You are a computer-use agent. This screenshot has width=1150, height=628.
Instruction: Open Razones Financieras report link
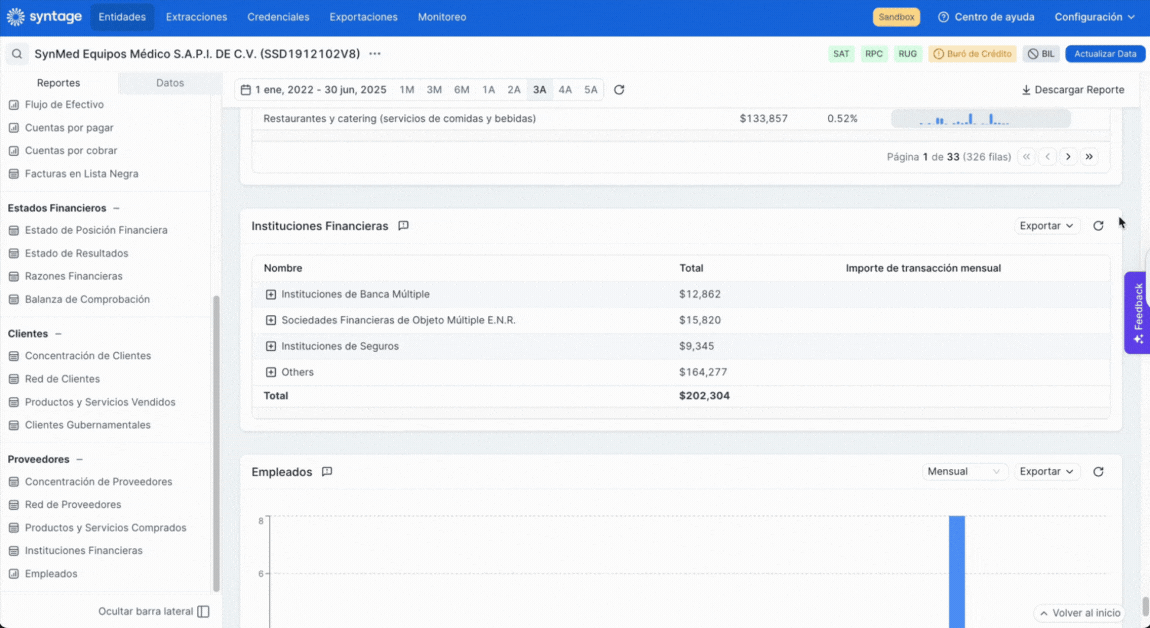coord(73,277)
